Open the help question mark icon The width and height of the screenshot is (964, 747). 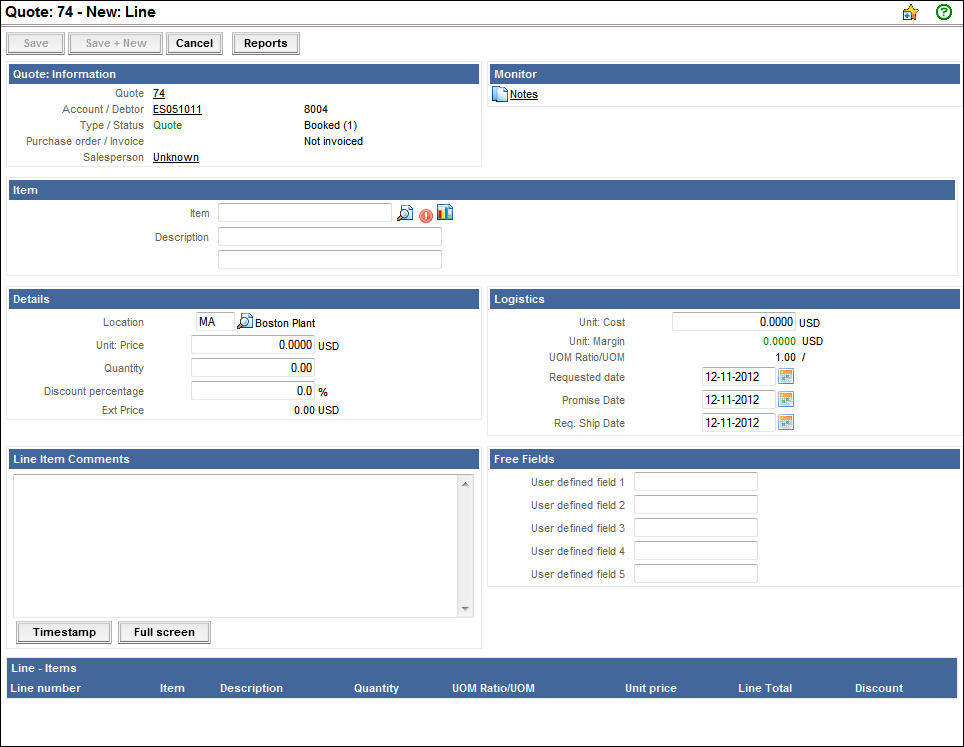pyautogui.click(x=943, y=13)
